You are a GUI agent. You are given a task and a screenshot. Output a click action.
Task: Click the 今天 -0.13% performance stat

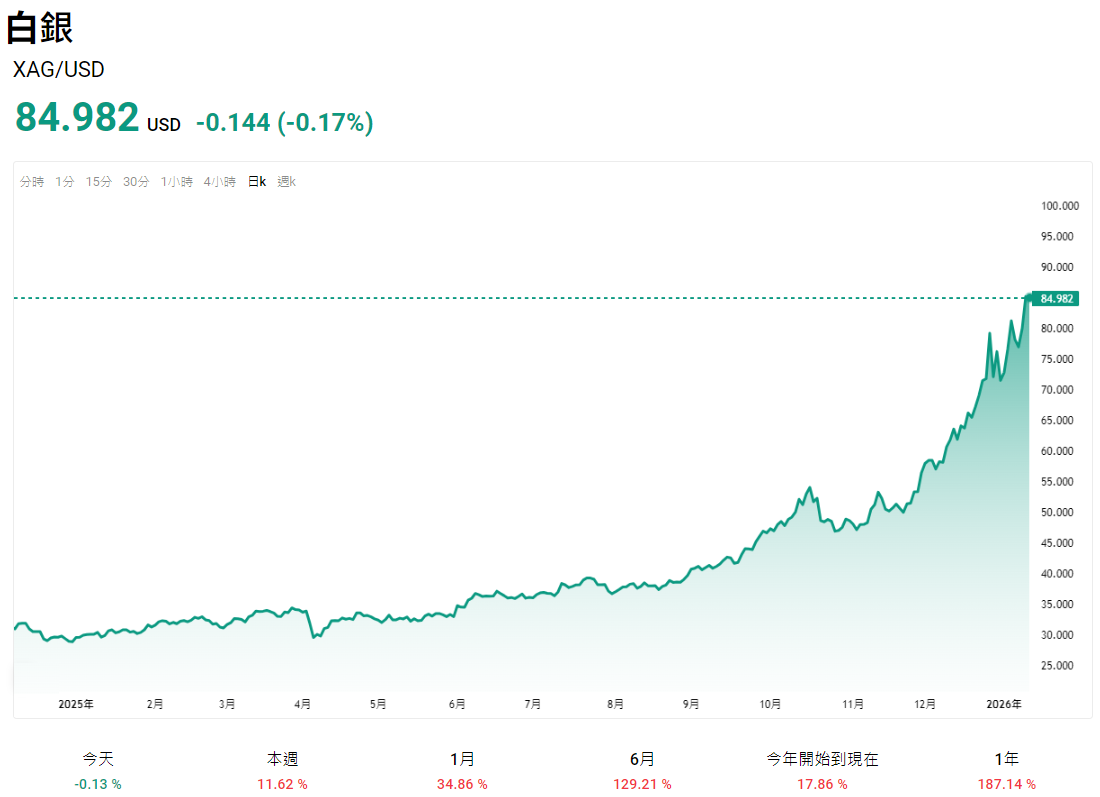coord(97,771)
